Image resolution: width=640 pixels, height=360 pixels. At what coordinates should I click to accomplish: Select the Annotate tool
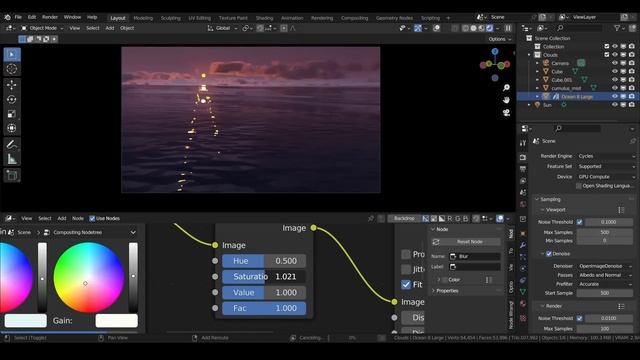(12, 144)
